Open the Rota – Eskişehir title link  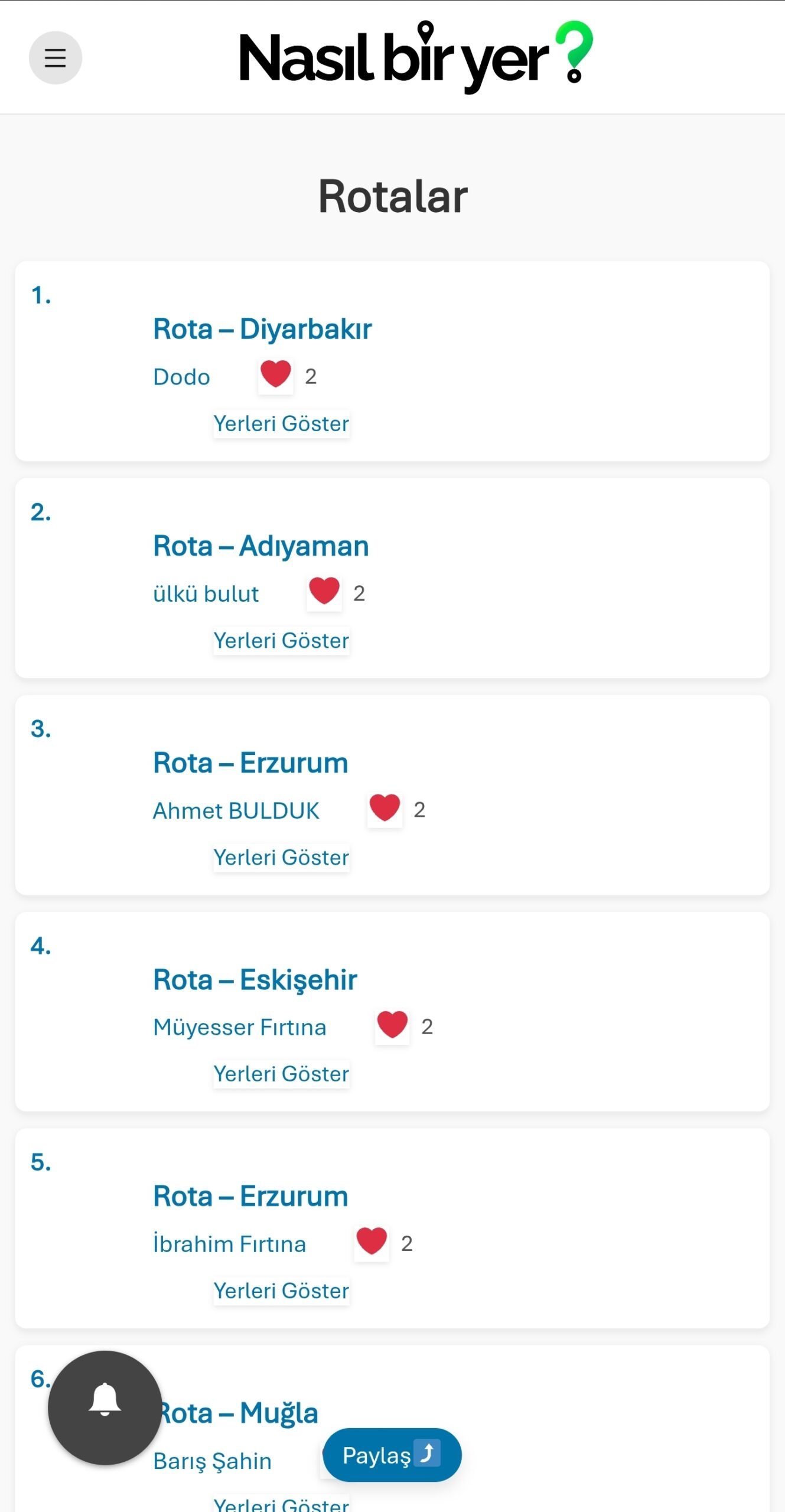tap(255, 980)
